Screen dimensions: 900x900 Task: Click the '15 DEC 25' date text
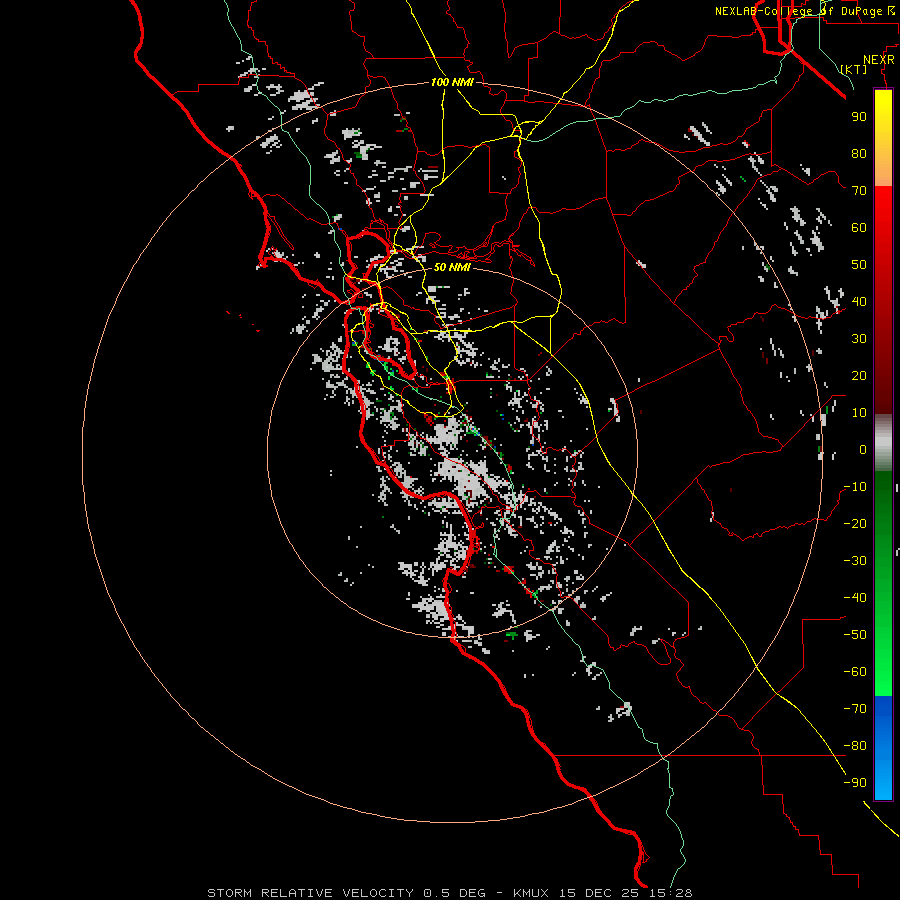click(x=600, y=893)
